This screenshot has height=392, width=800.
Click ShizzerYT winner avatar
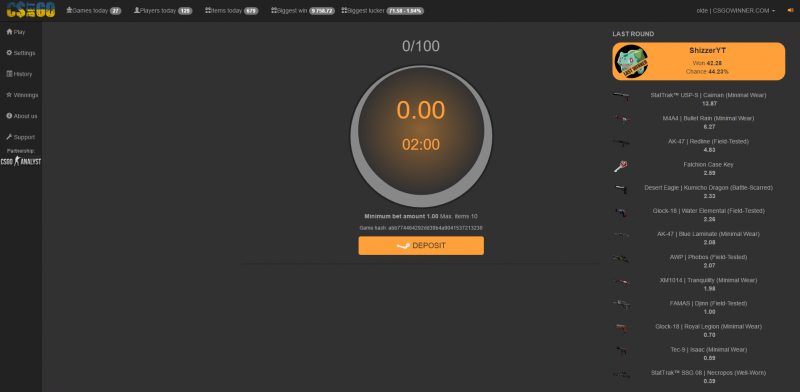coord(632,61)
